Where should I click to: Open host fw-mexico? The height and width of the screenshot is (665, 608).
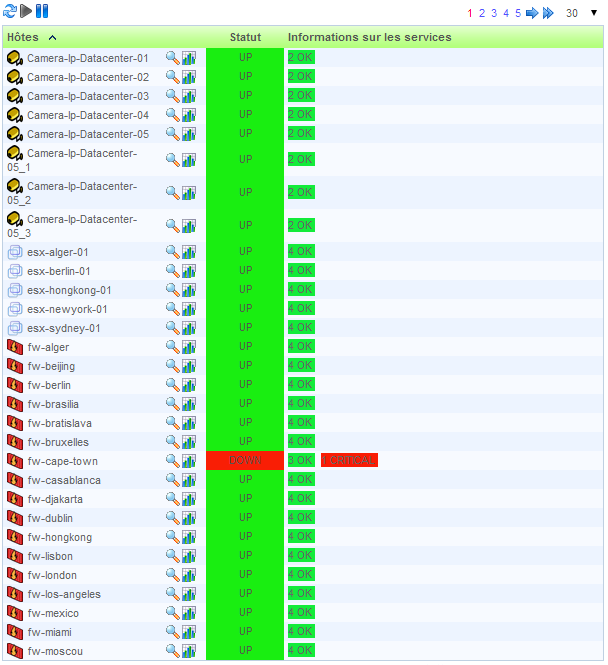pyautogui.click(x=53, y=613)
